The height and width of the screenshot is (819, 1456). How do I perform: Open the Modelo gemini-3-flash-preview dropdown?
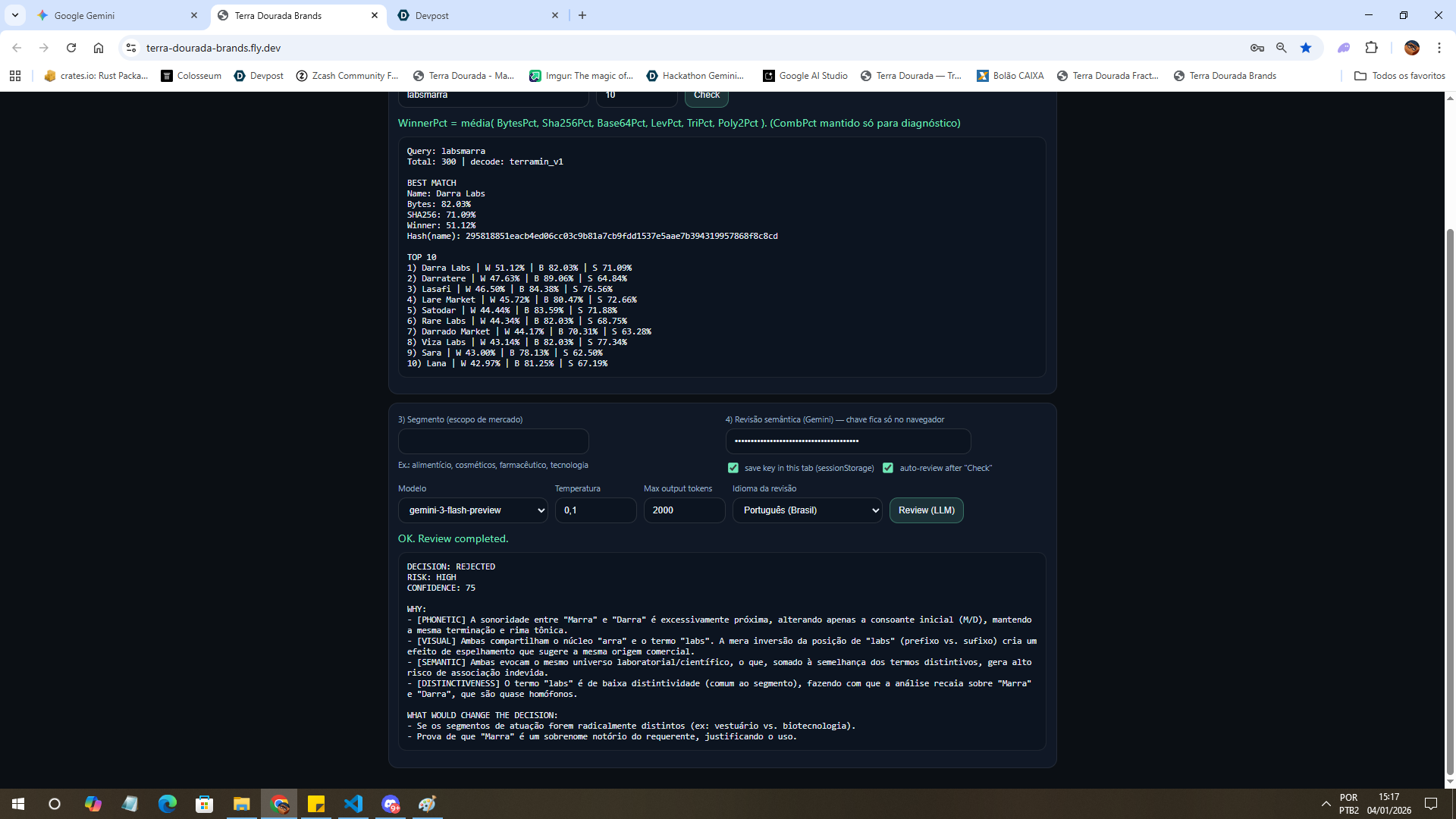tap(473, 510)
